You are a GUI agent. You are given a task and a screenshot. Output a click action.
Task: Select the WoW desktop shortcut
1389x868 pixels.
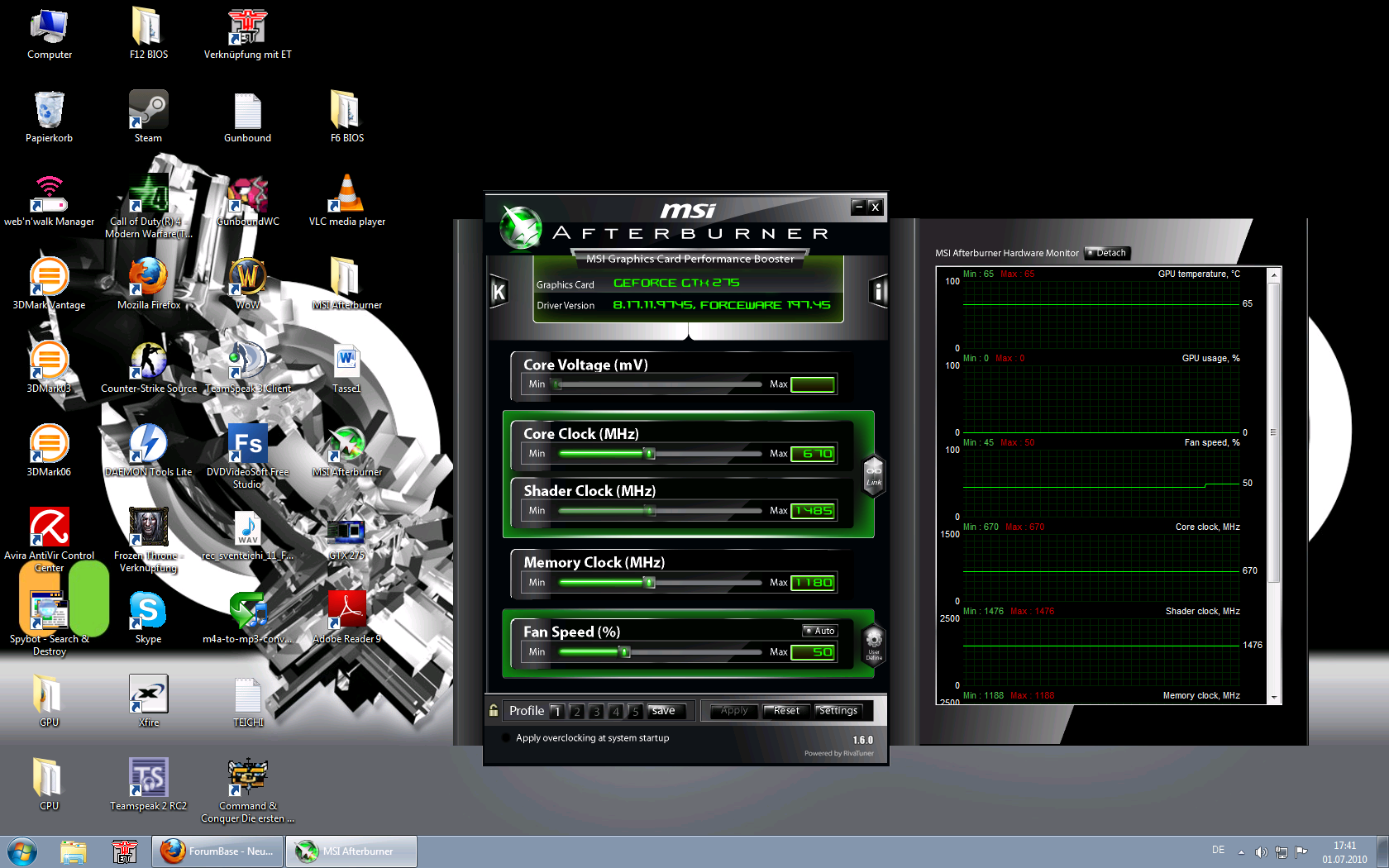tap(248, 284)
